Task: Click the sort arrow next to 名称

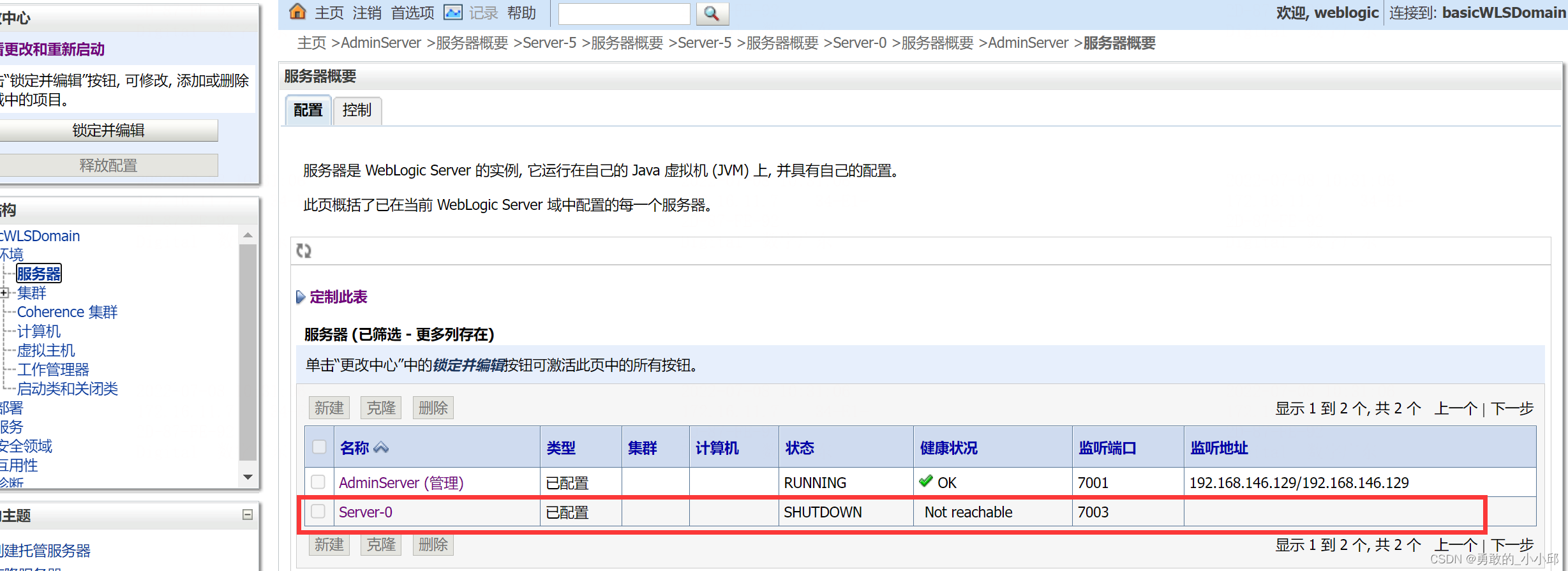Action: click(381, 448)
